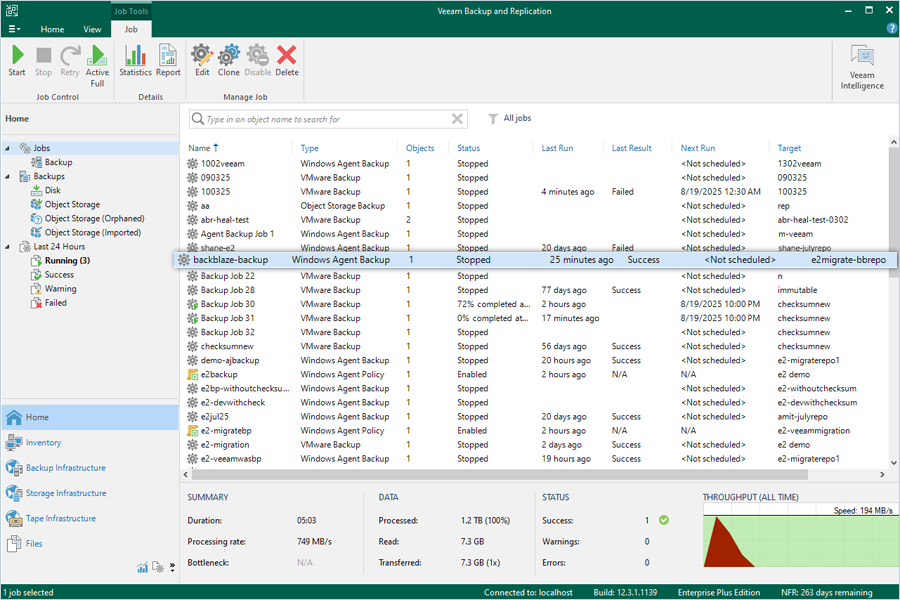Open job Statistics
Screen dimensions: 900x600
pyautogui.click(x=135, y=61)
